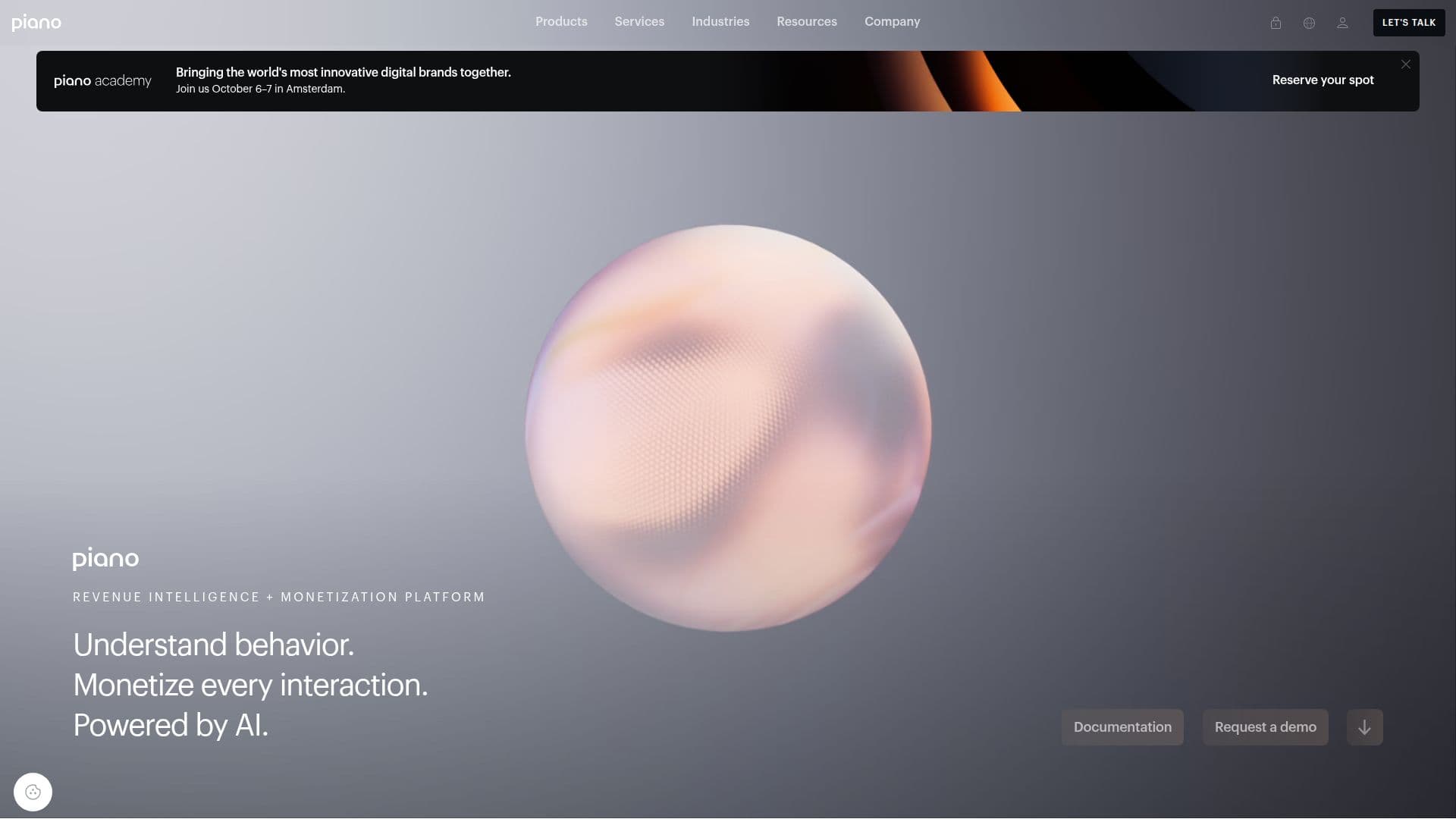
Task: Click 'Revenue Intelligence + Monetization Platform' text
Action: tap(279, 597)
